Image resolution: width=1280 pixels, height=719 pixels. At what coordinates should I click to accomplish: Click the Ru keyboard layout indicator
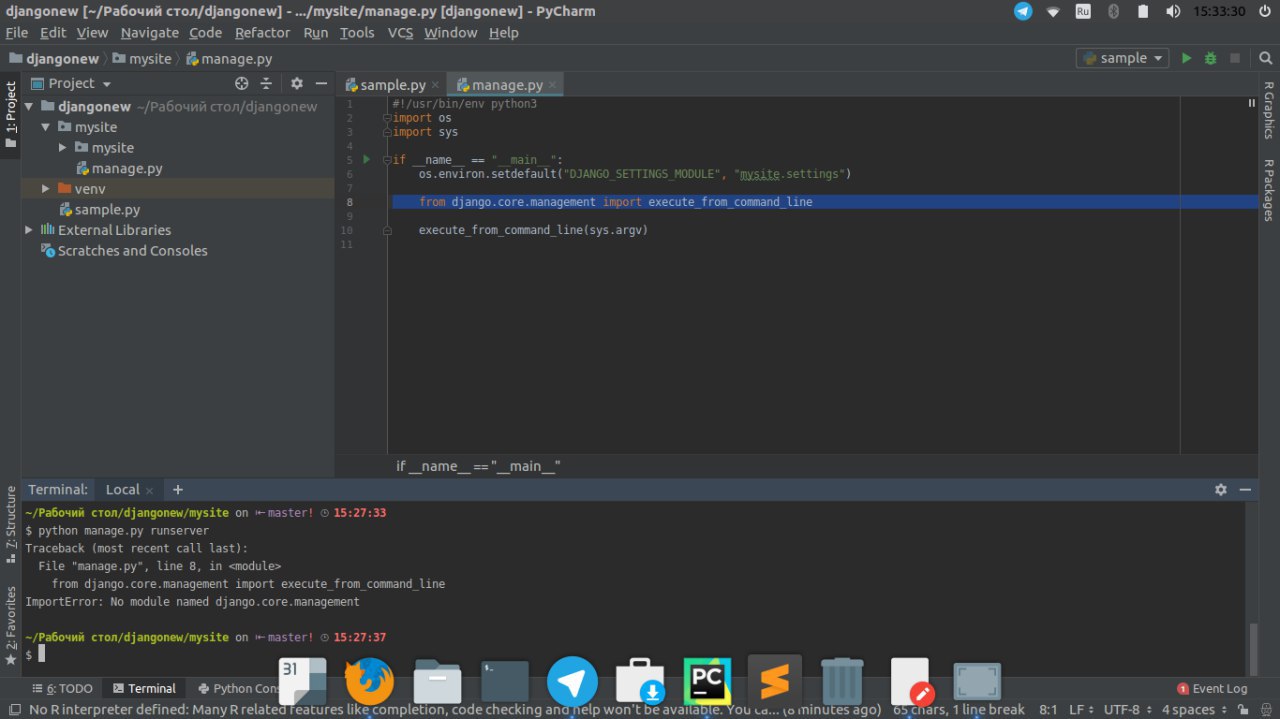(1083, 11)
